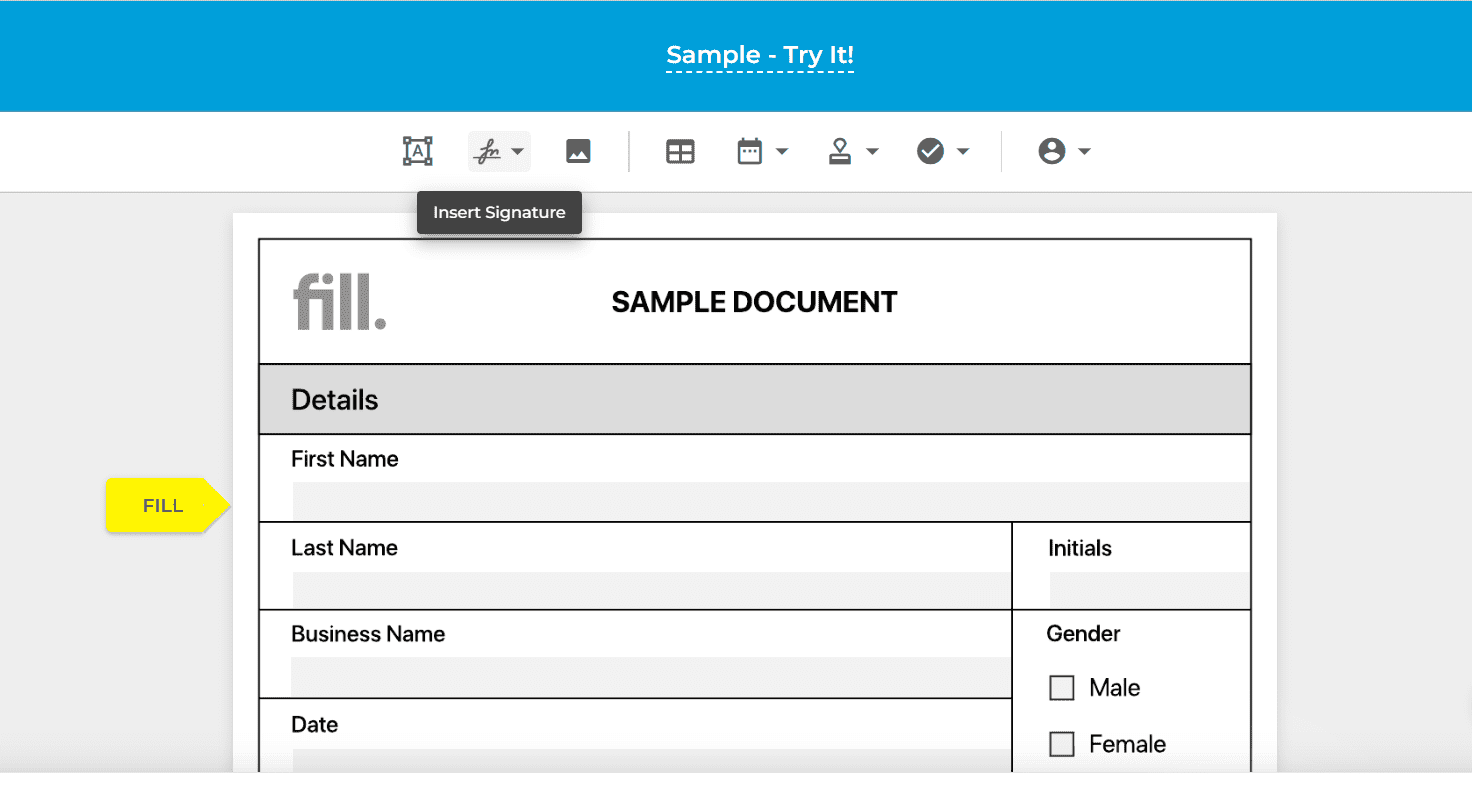
Task: Click the Date label
Action: click(x=315, y=724)
